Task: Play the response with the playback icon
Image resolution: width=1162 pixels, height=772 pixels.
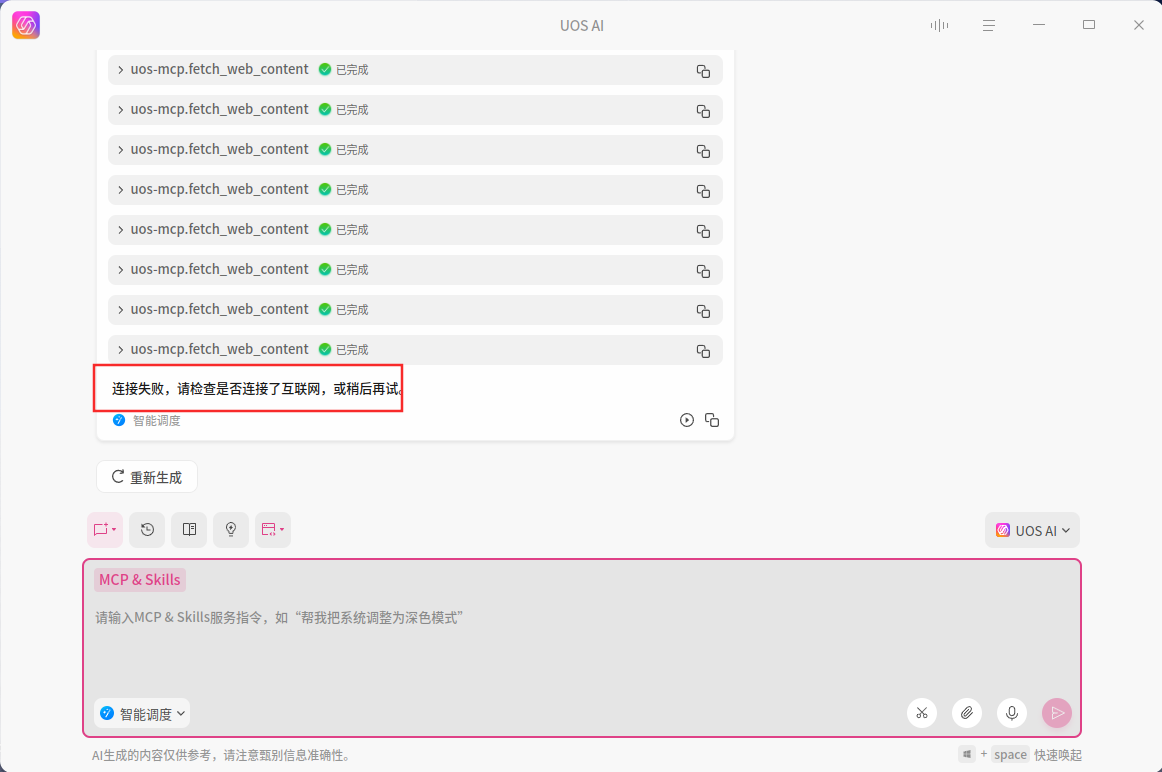Action: (x=686, y=420)
